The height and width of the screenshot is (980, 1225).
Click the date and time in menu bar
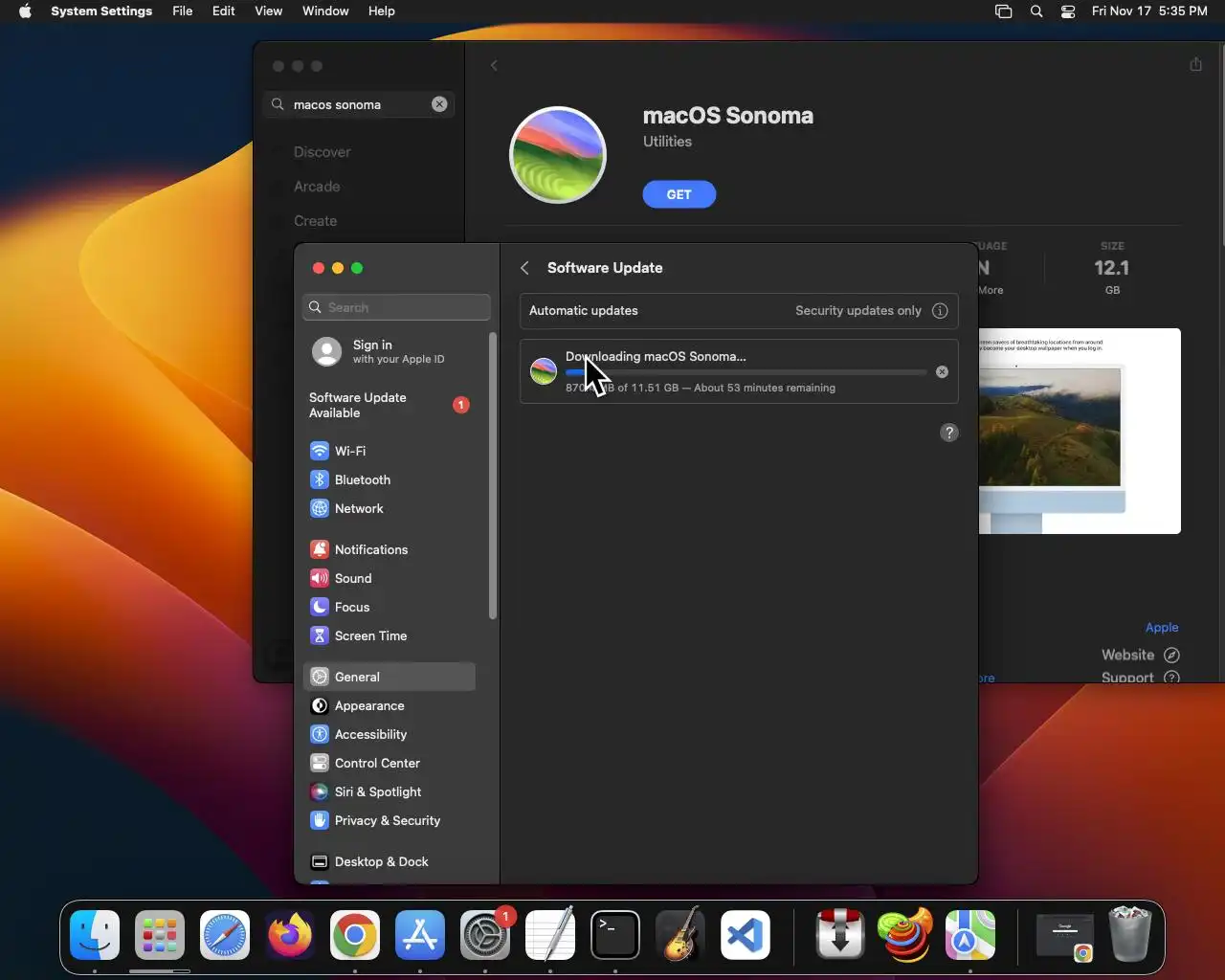tap(1149, 11)
